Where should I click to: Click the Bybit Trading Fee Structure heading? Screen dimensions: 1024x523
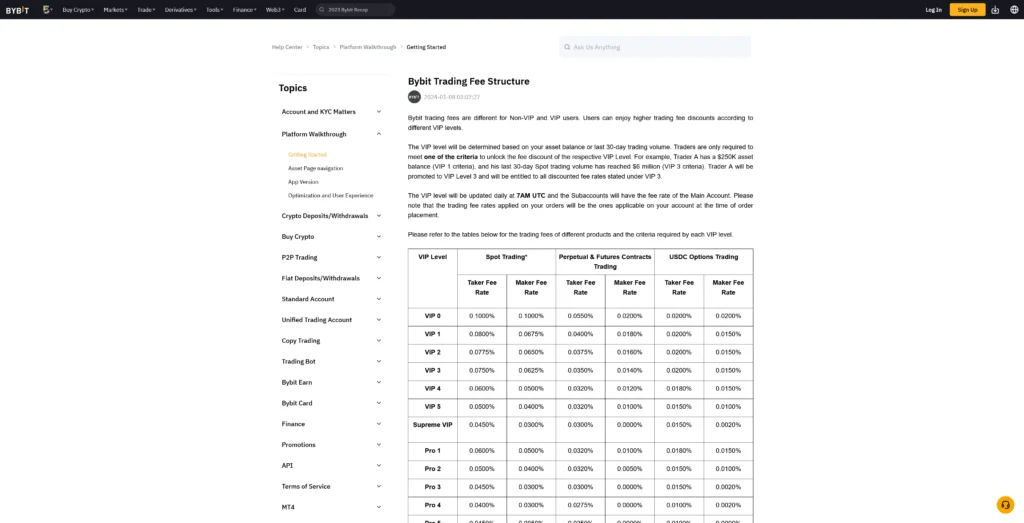468,82
